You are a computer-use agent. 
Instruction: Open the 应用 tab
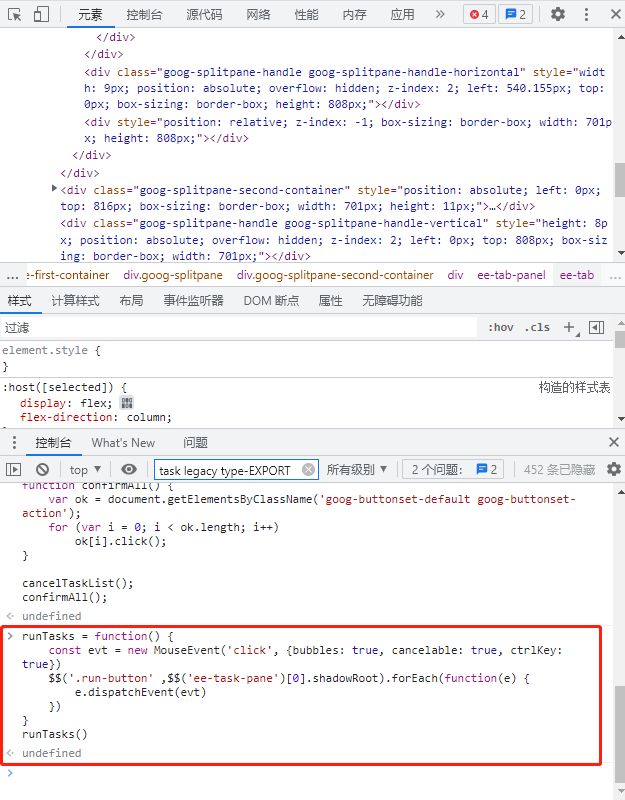tap(402, 15)
